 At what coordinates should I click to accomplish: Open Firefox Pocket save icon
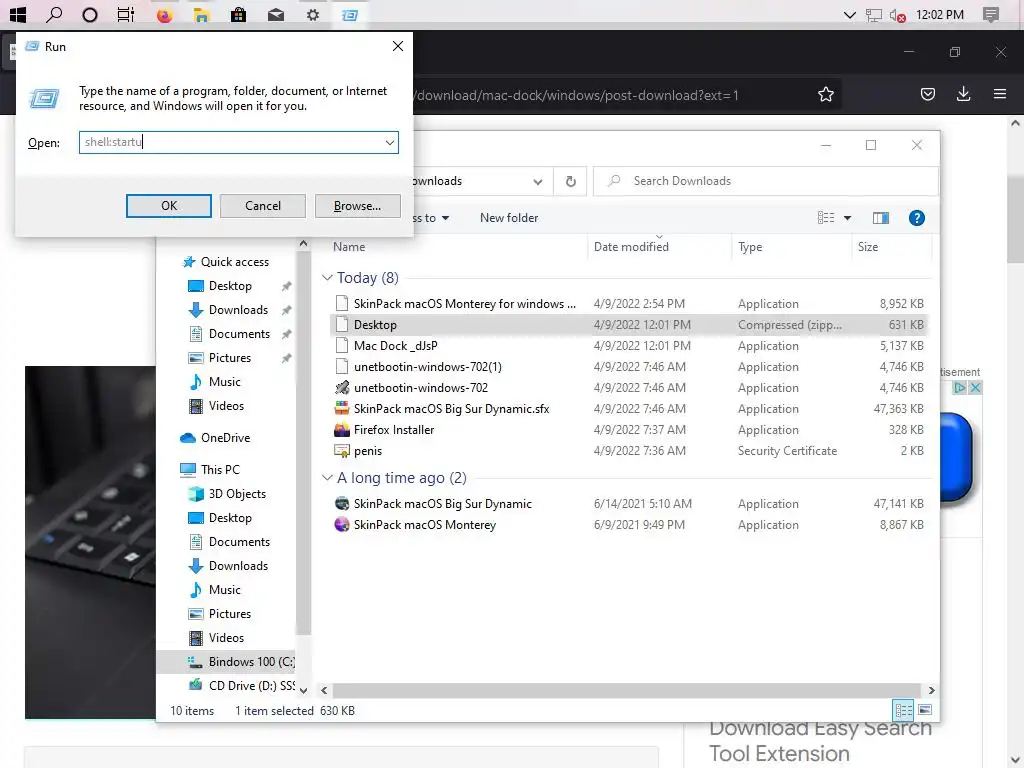927,95
